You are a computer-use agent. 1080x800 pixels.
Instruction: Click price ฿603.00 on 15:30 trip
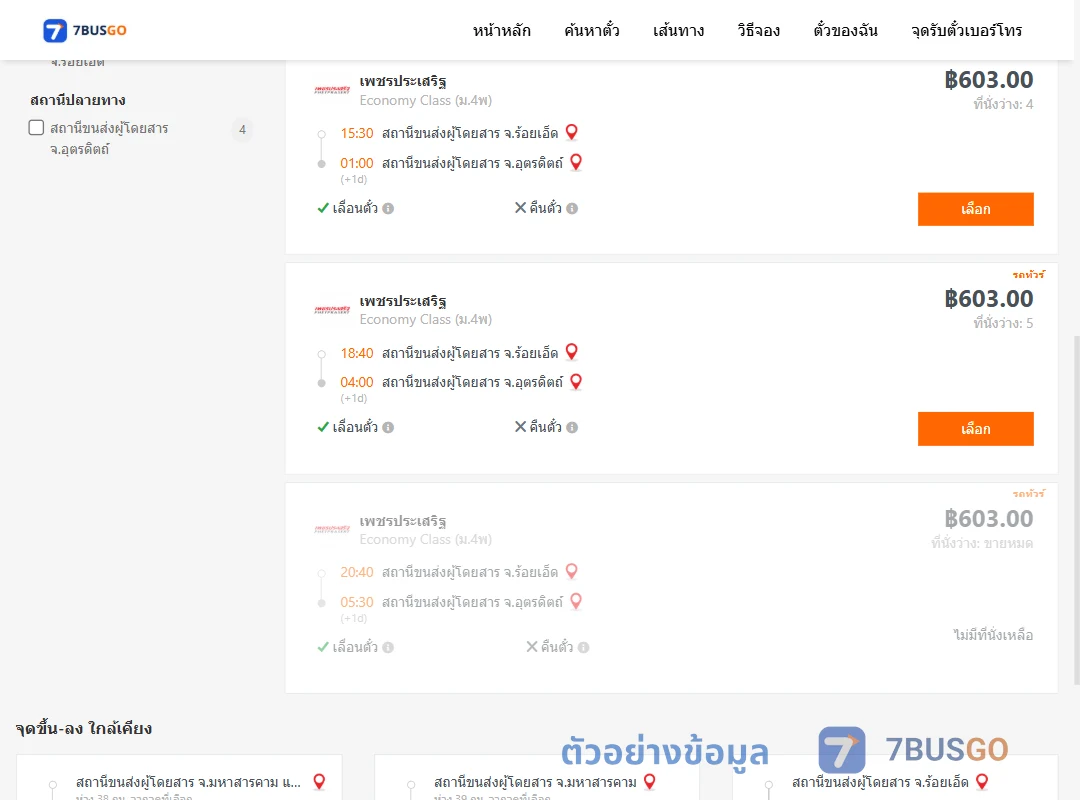[x=988, y=79]
